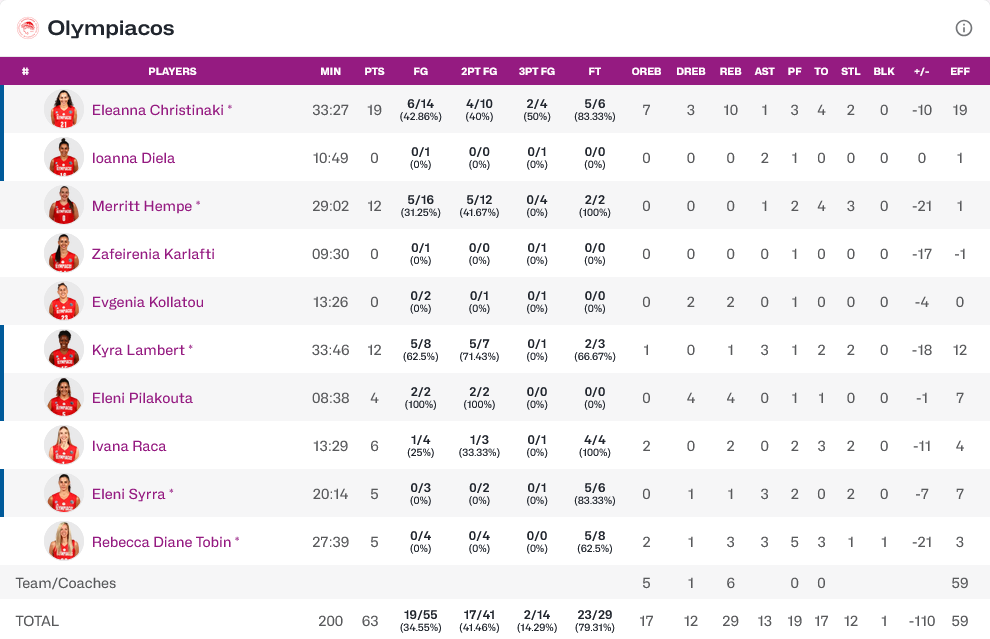Click the 3PT FG column header
The width and height of the screenshot is (990, 639).
(x=537, y=71)
